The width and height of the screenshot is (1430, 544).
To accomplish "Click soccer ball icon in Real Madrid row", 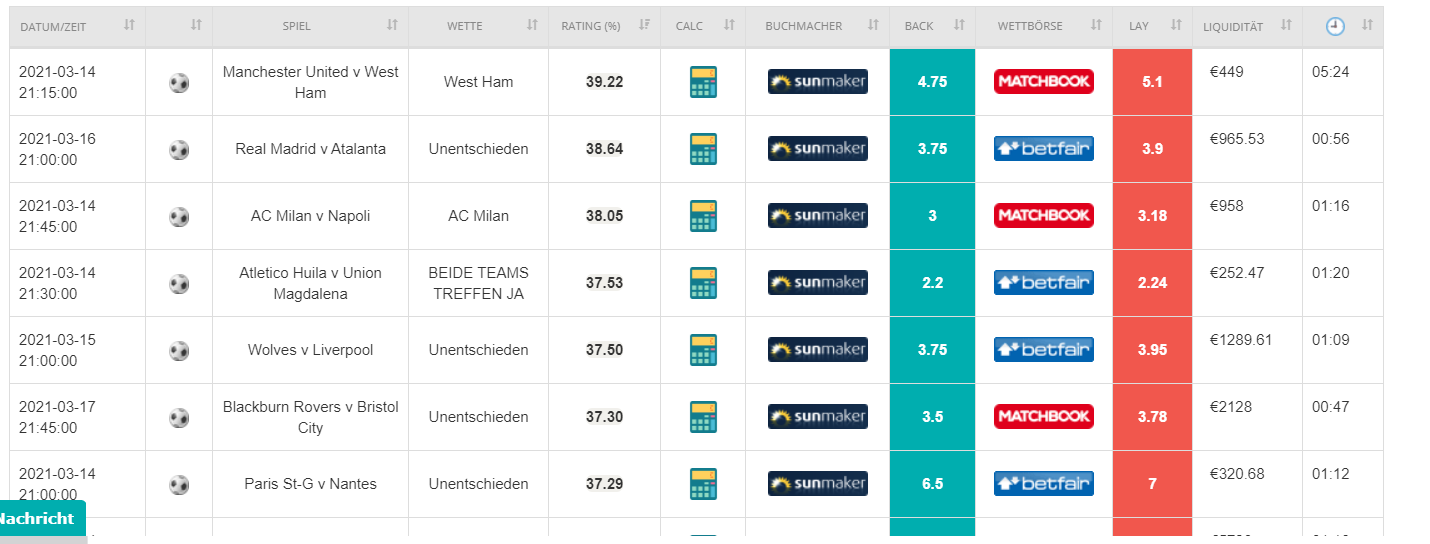I will (179, 150).
